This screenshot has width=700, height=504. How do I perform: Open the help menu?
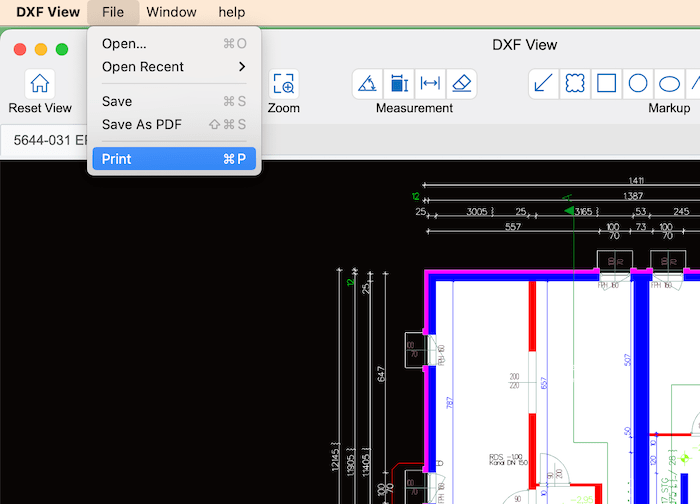pyautogui.click(x=231, y=12)
